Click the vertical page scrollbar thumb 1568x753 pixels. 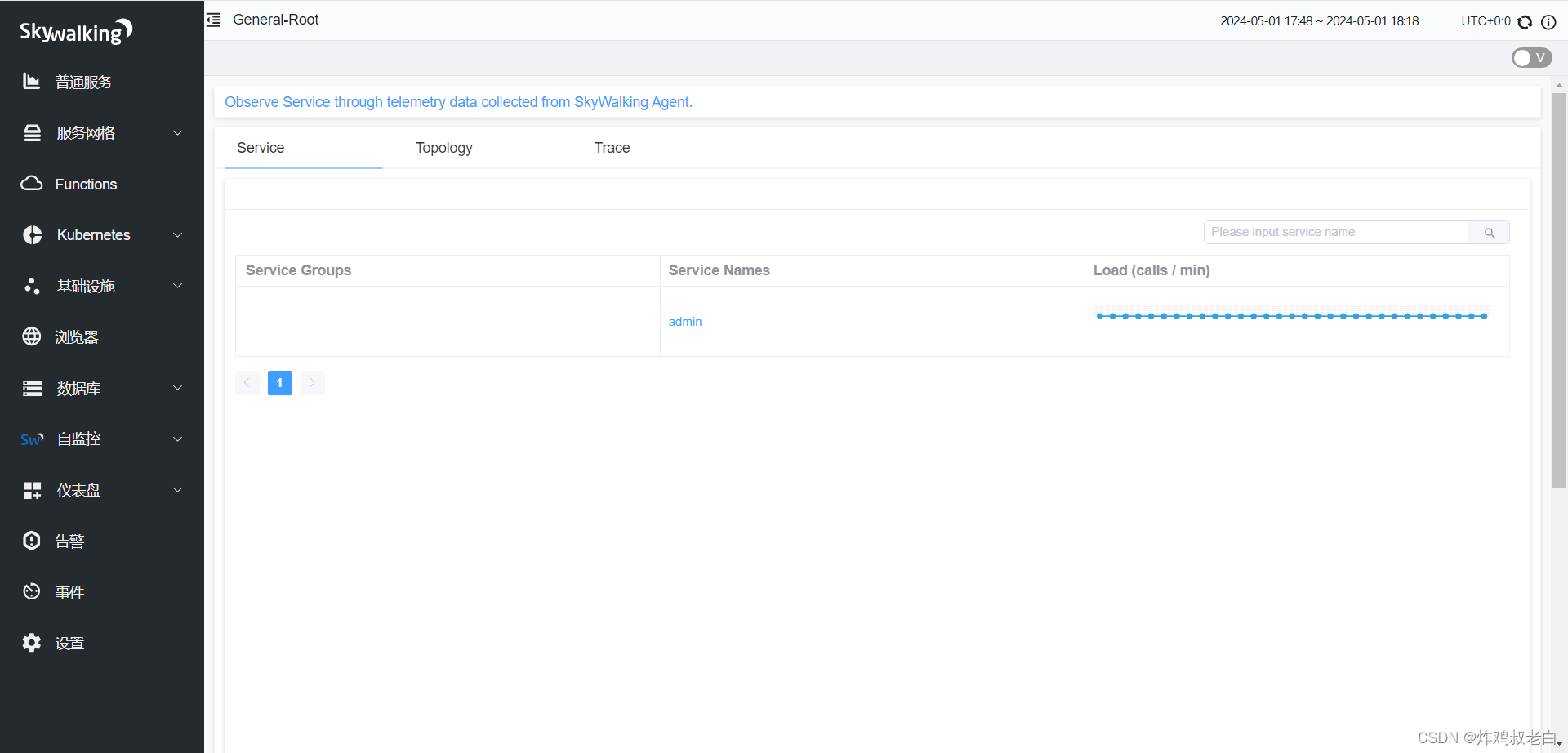pos(1559,290)
